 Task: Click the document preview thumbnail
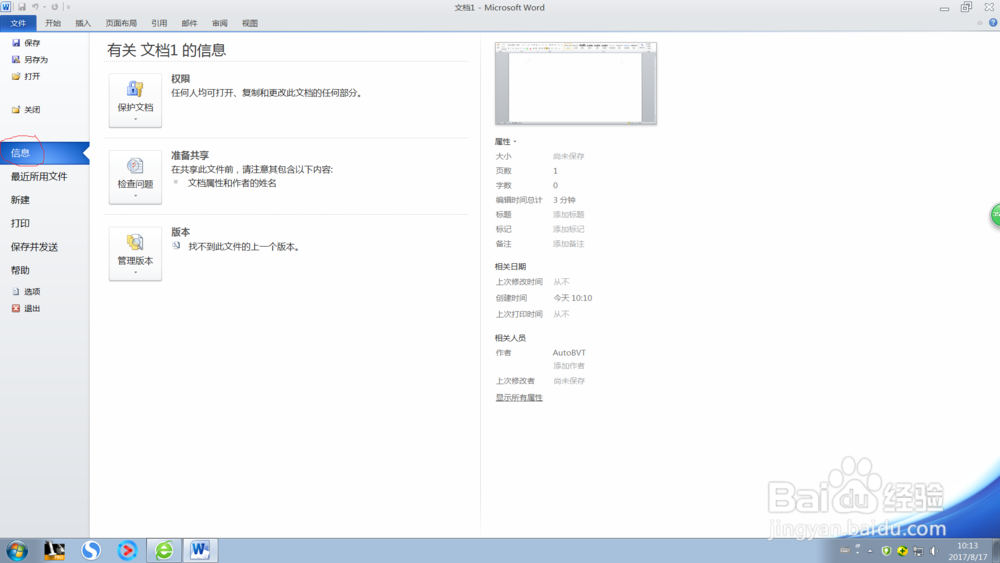pos(576,84)
